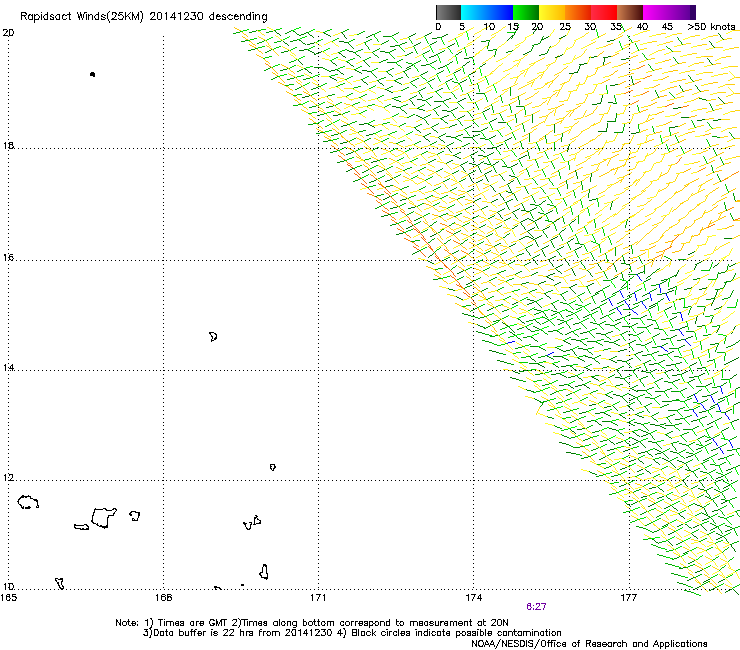The height and width of the screenshot is (650, 740).
Task: Pick the orange 25-30 knots legend swatch
Action: point(578,12)
